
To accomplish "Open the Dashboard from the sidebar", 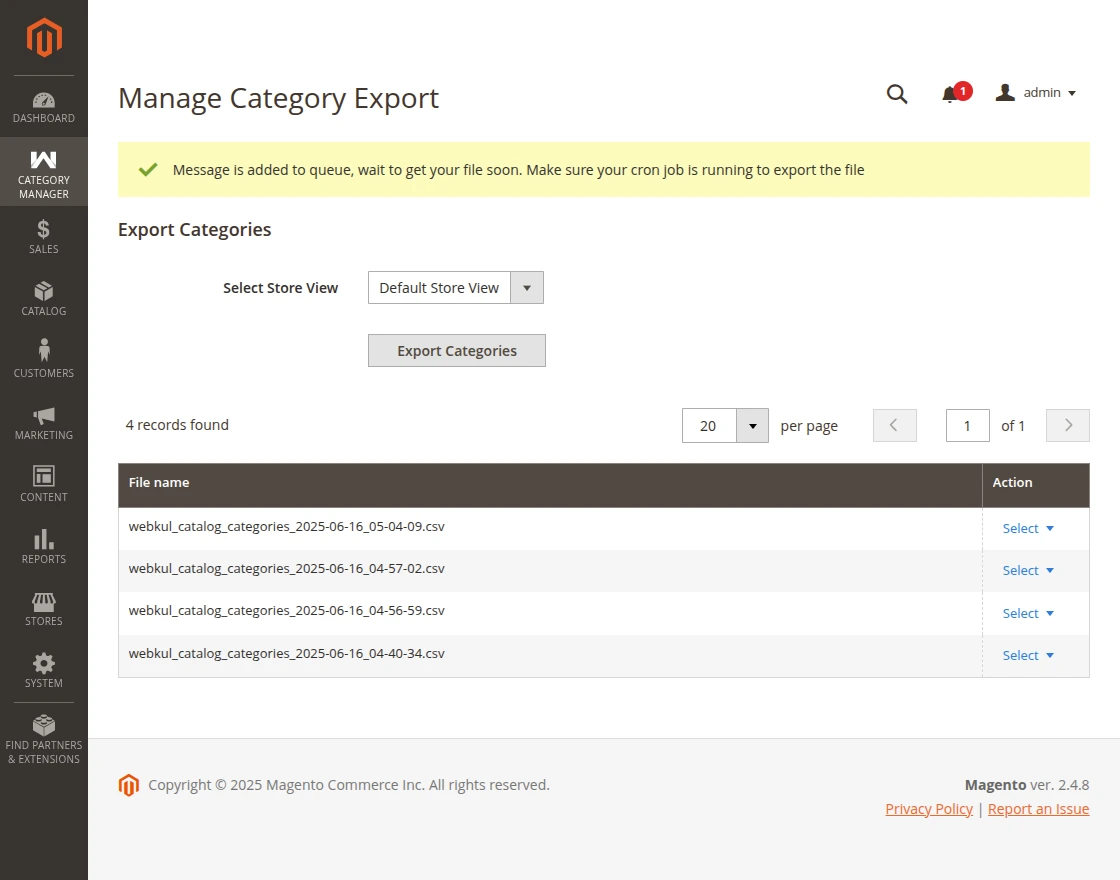I will click(43, 104).
